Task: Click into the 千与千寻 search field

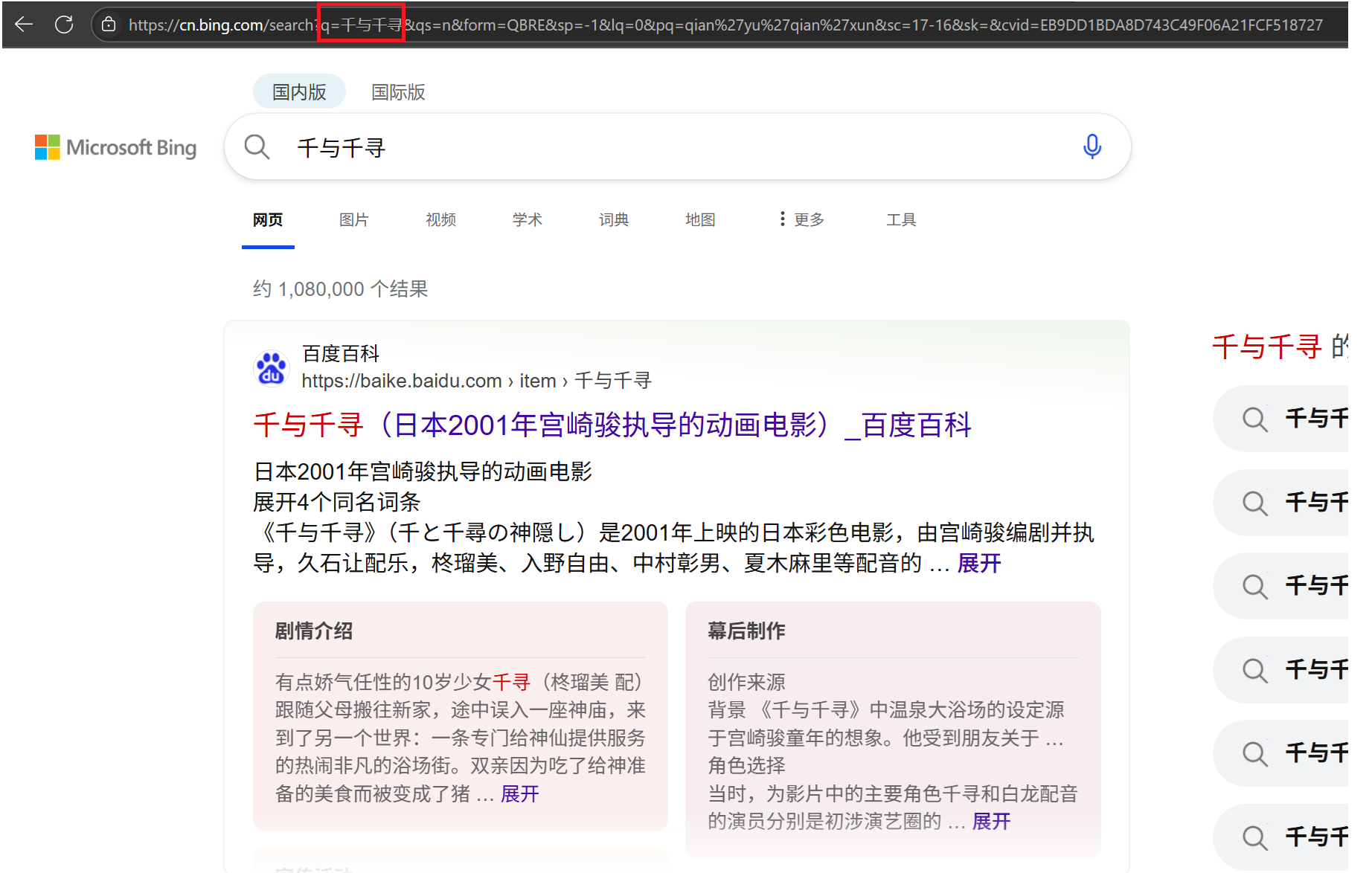Action: click(677, 147)
